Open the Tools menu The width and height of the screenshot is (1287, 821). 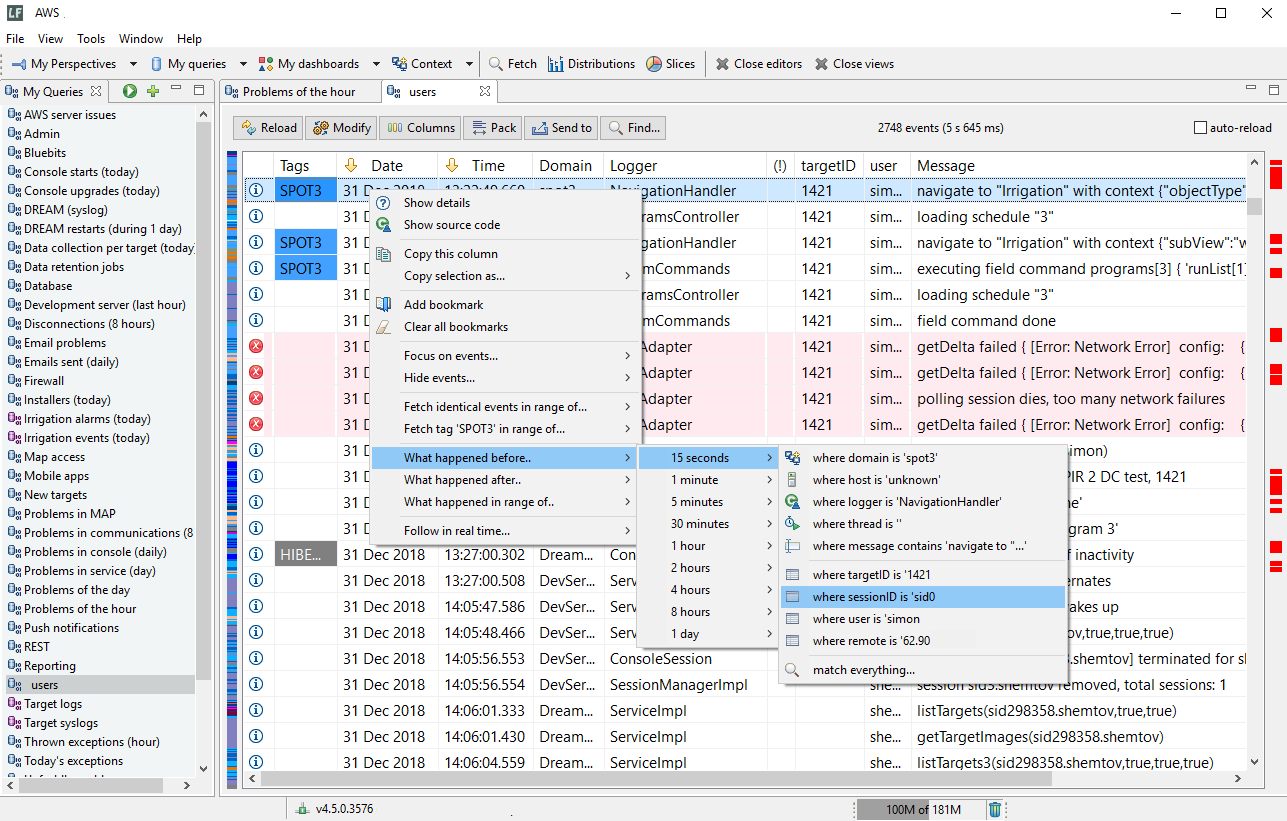pos(91,39)
